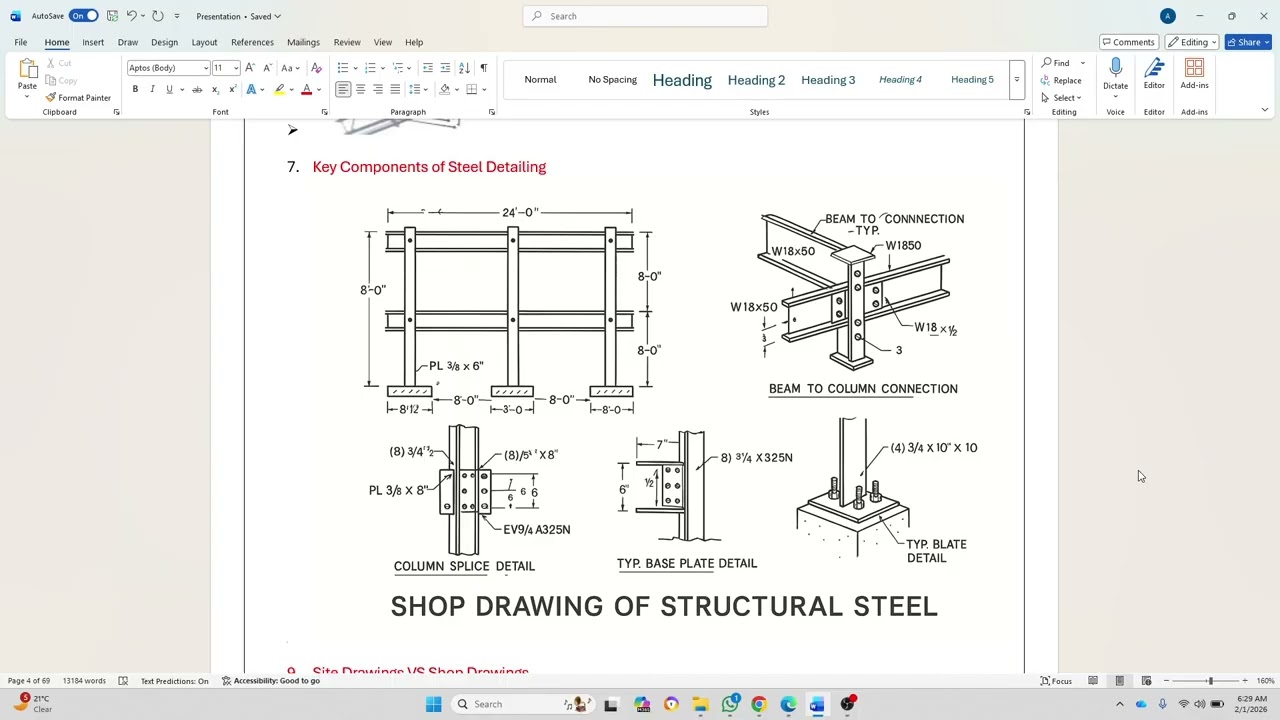This screenshot has width=1280, height=720.
Task: Toggle Superscript formatting
Action: click(232, 89)
